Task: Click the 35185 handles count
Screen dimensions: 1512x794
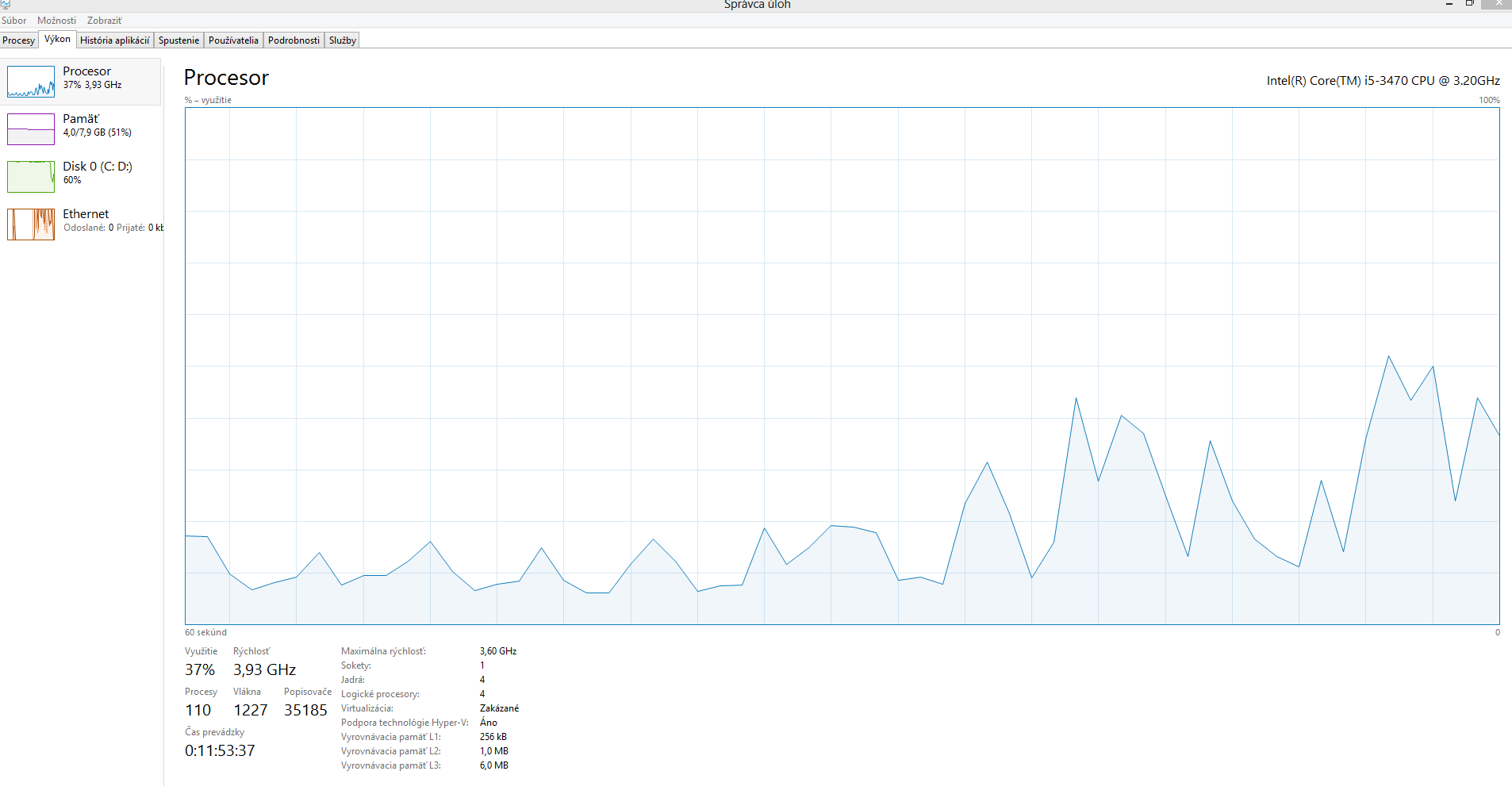Action: tap(305, 711)
